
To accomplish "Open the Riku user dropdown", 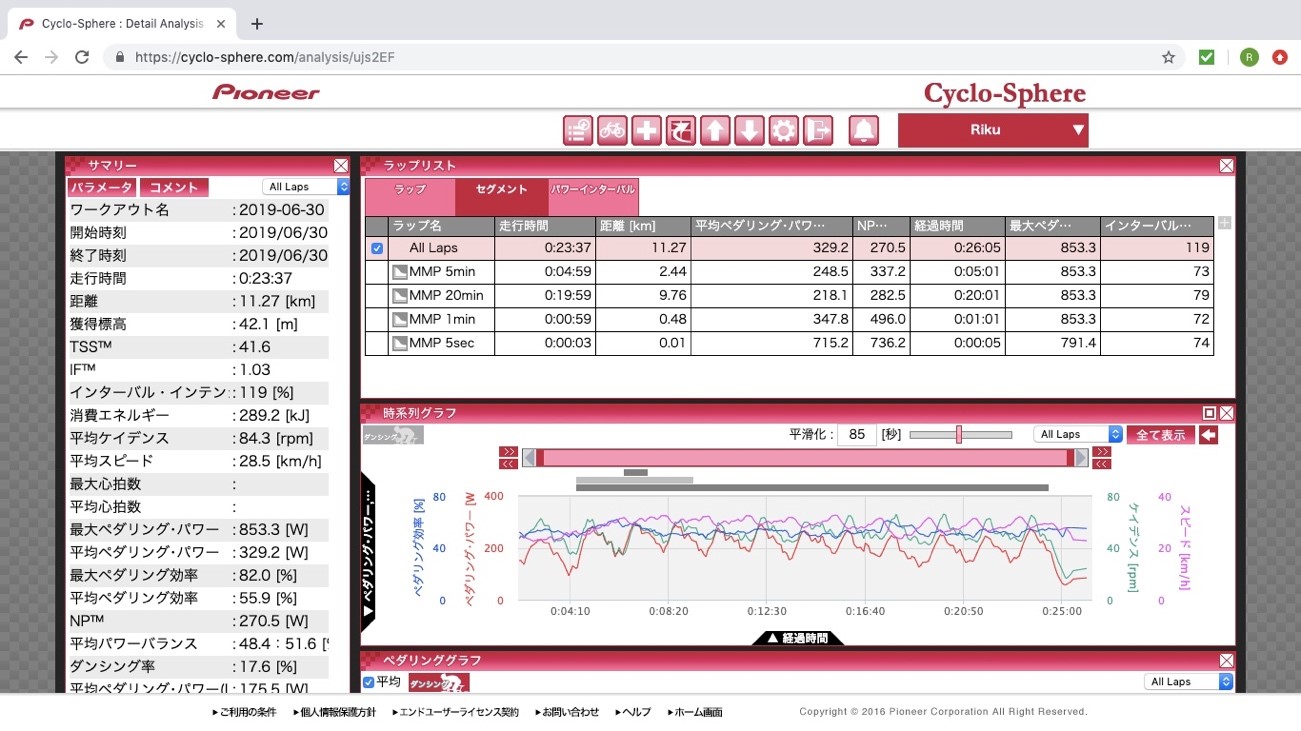I will click(992, 130).
